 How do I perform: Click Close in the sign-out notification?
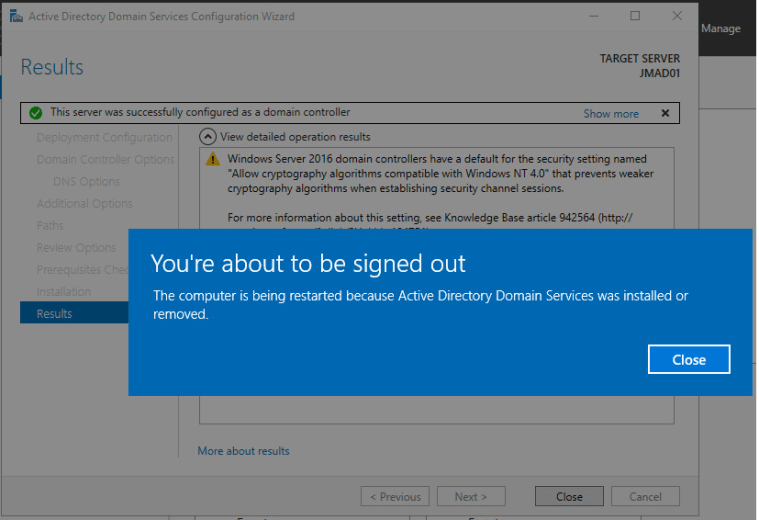pos(688,360)
